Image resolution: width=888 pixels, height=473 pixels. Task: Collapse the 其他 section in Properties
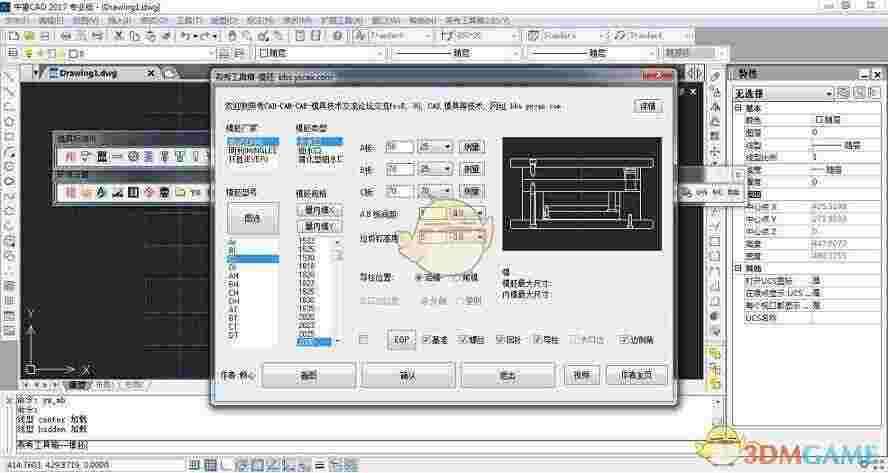tap(738, 268)
